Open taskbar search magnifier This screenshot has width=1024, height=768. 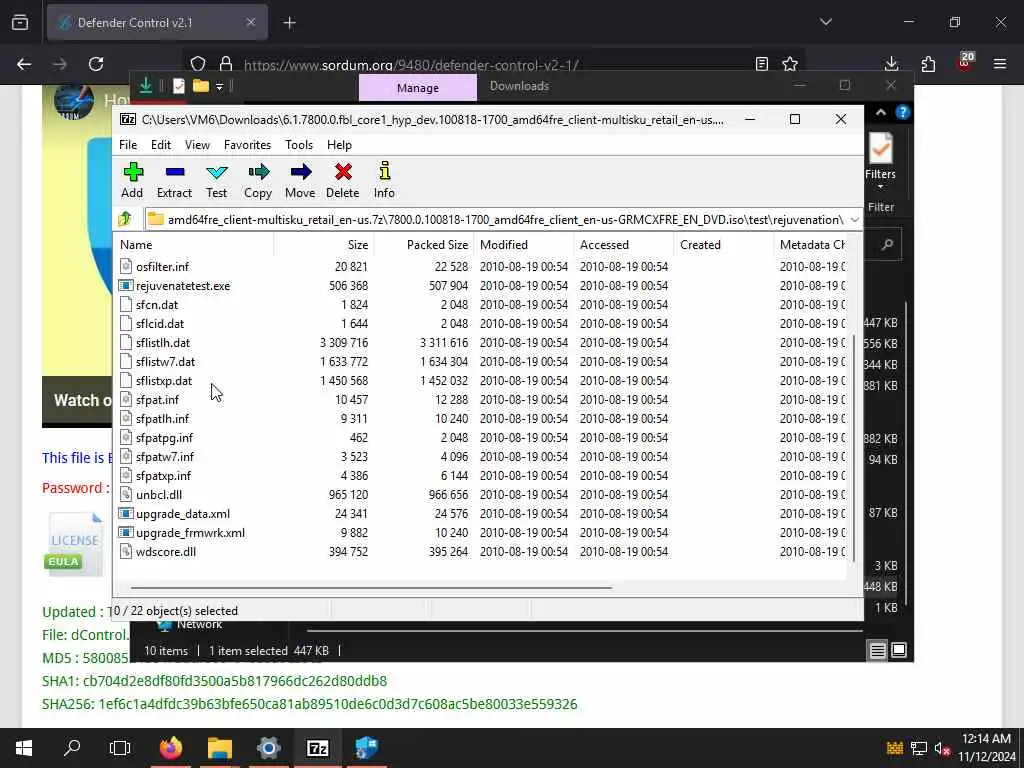pyautogui.click(x=72, y=748)
